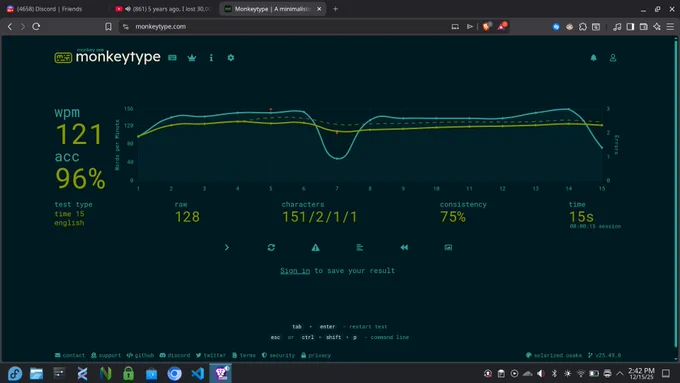Open browser extensions puzzle icon

pyautogui.click(x=583, y=26)
